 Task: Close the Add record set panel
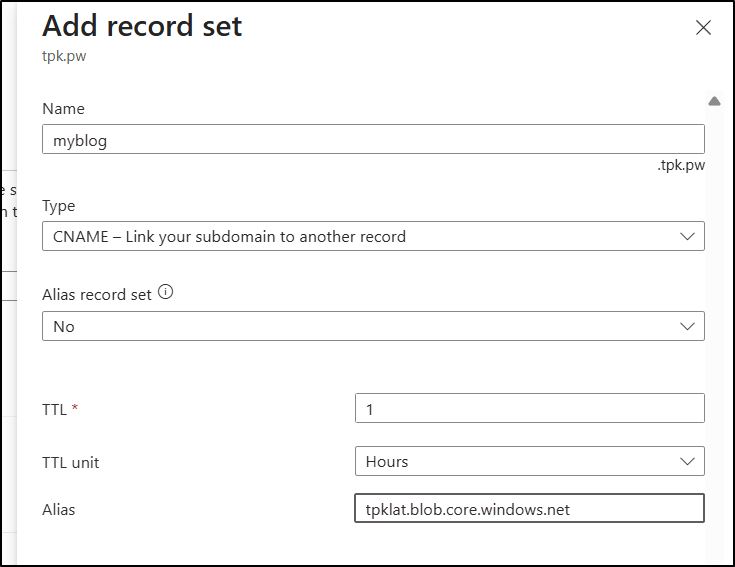click(703, 28)
